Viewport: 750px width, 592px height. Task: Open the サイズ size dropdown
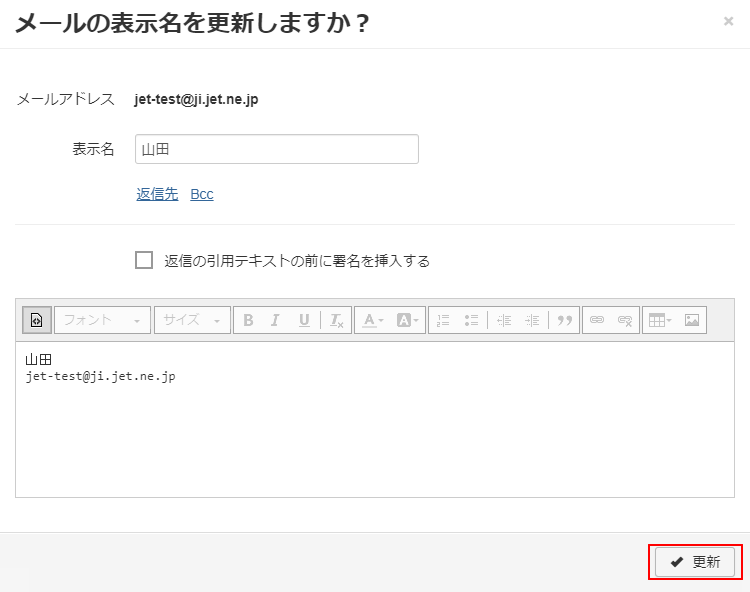click(x=192, y=320)
